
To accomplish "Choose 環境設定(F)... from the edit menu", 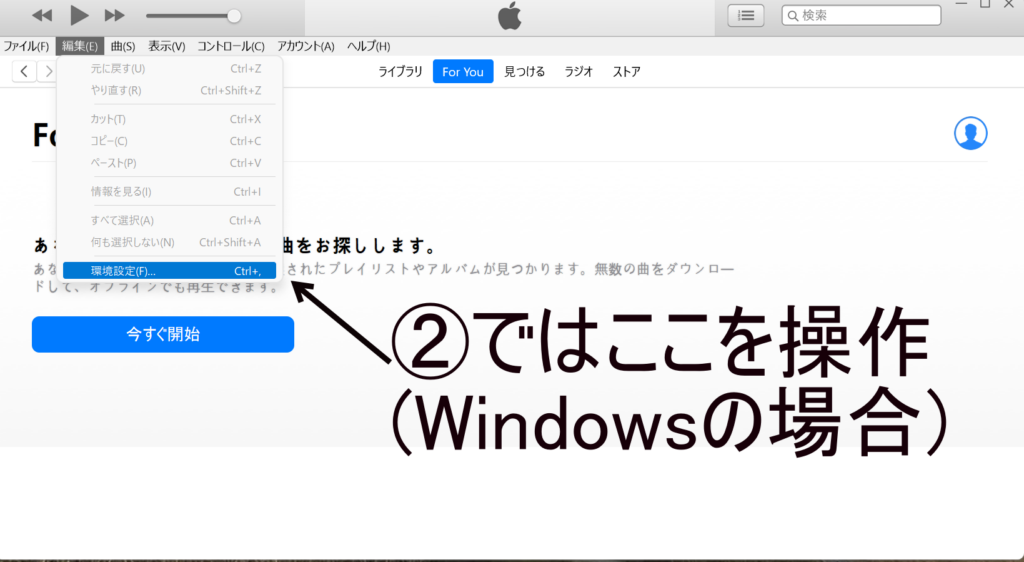I will point(170,271).
